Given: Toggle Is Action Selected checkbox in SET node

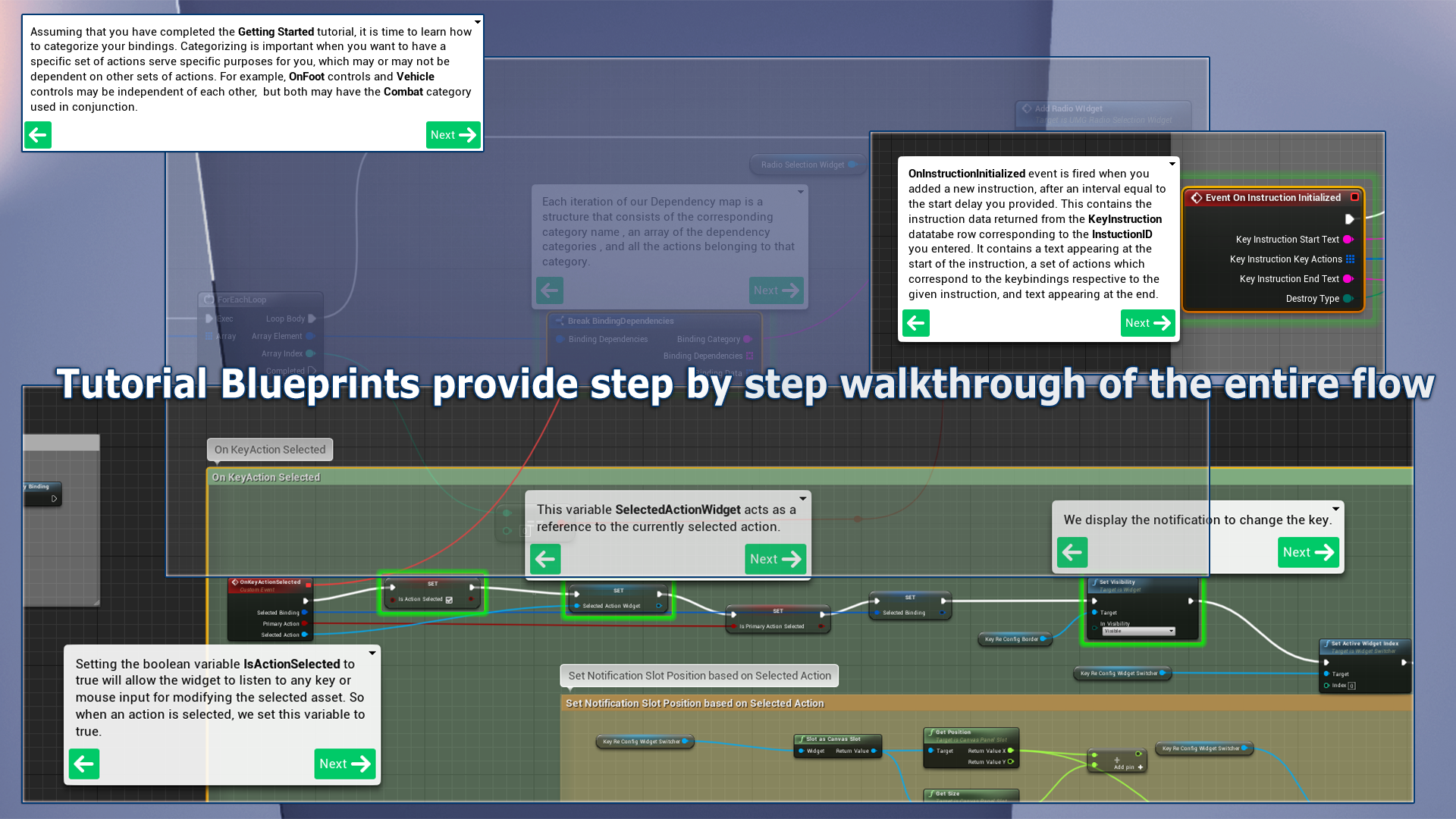Looking at the screenshot, I should pyautogui.click(x=450, y=600).
